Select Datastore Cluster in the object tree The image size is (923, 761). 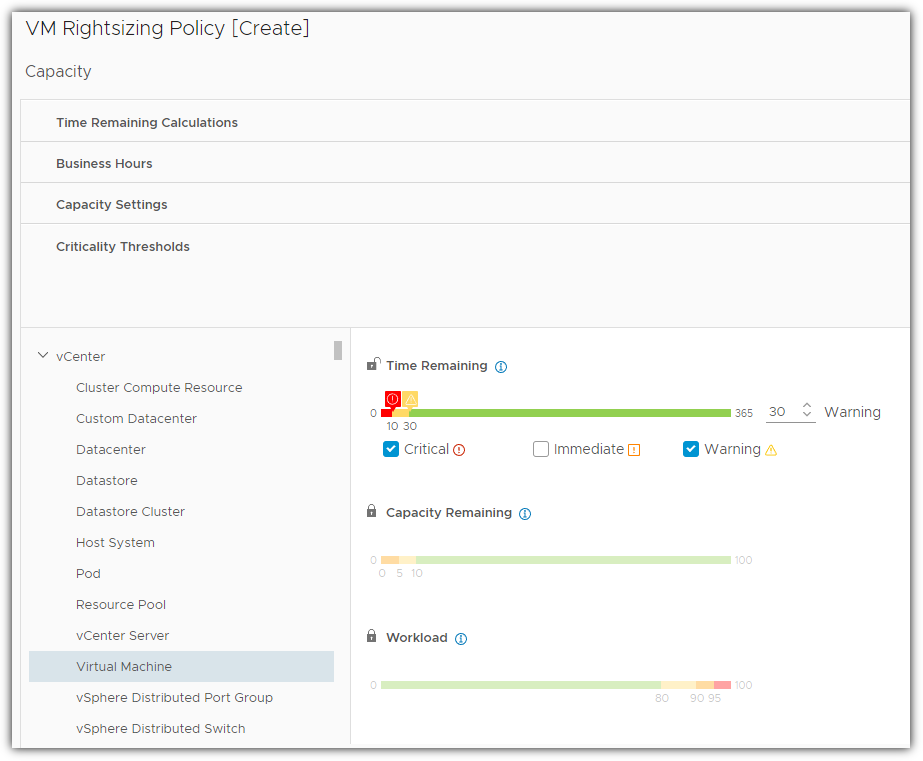tap(130, 512)
